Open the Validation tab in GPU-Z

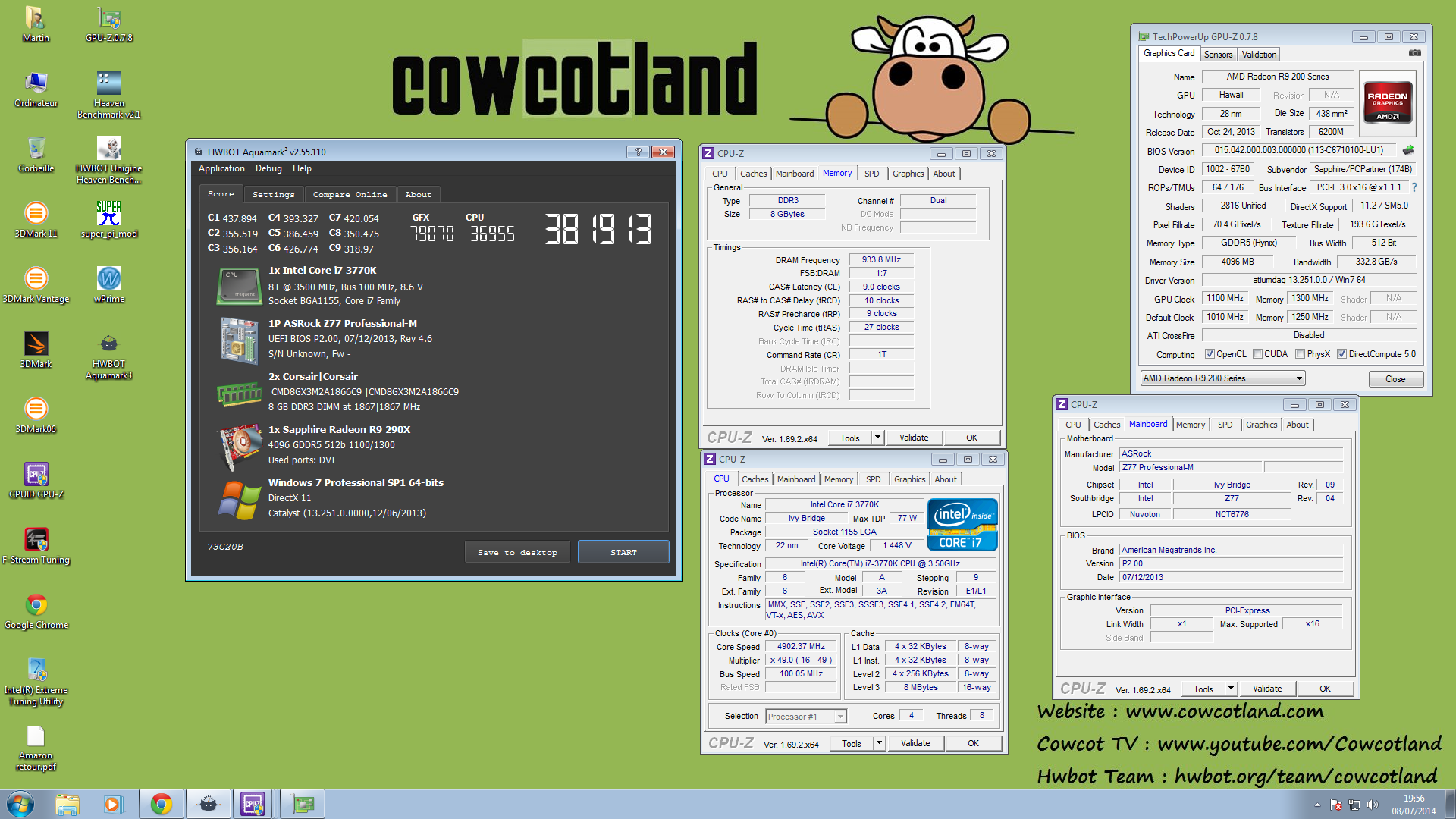click(1259, 55)
